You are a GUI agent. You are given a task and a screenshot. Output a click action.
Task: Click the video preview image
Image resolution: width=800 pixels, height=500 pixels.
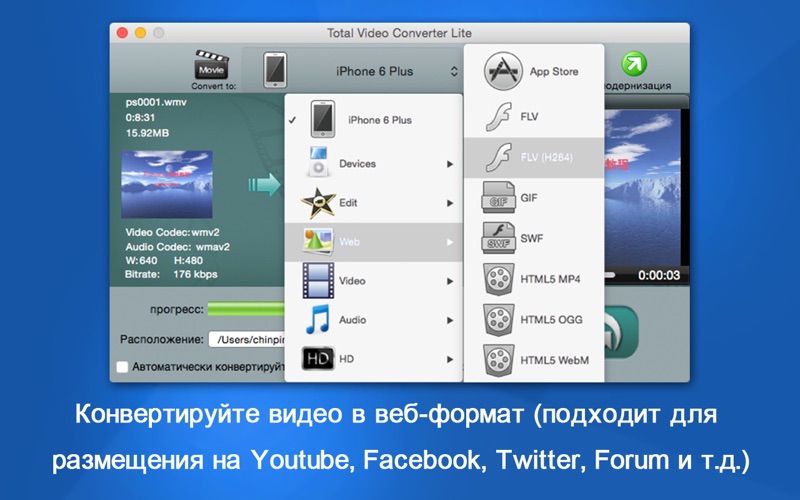[642, 187]
